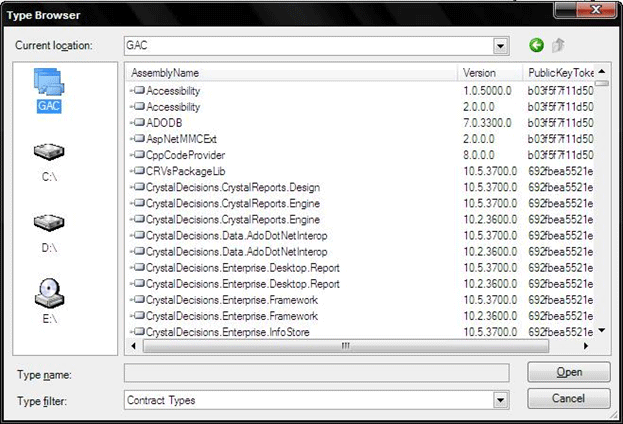This screenshot has width=623, height=424.
Task: Click the horizontal scrollbar left arrow
Action: [x=134, y=346]
